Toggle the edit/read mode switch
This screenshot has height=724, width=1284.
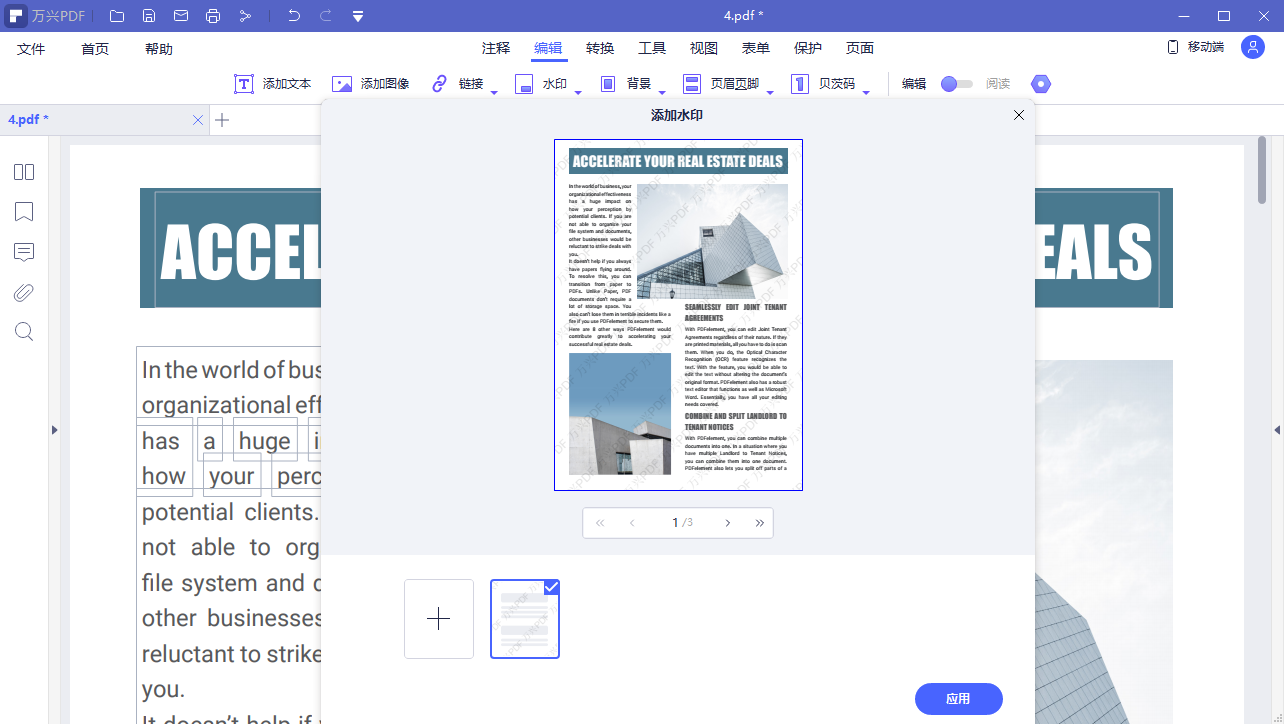956,84
